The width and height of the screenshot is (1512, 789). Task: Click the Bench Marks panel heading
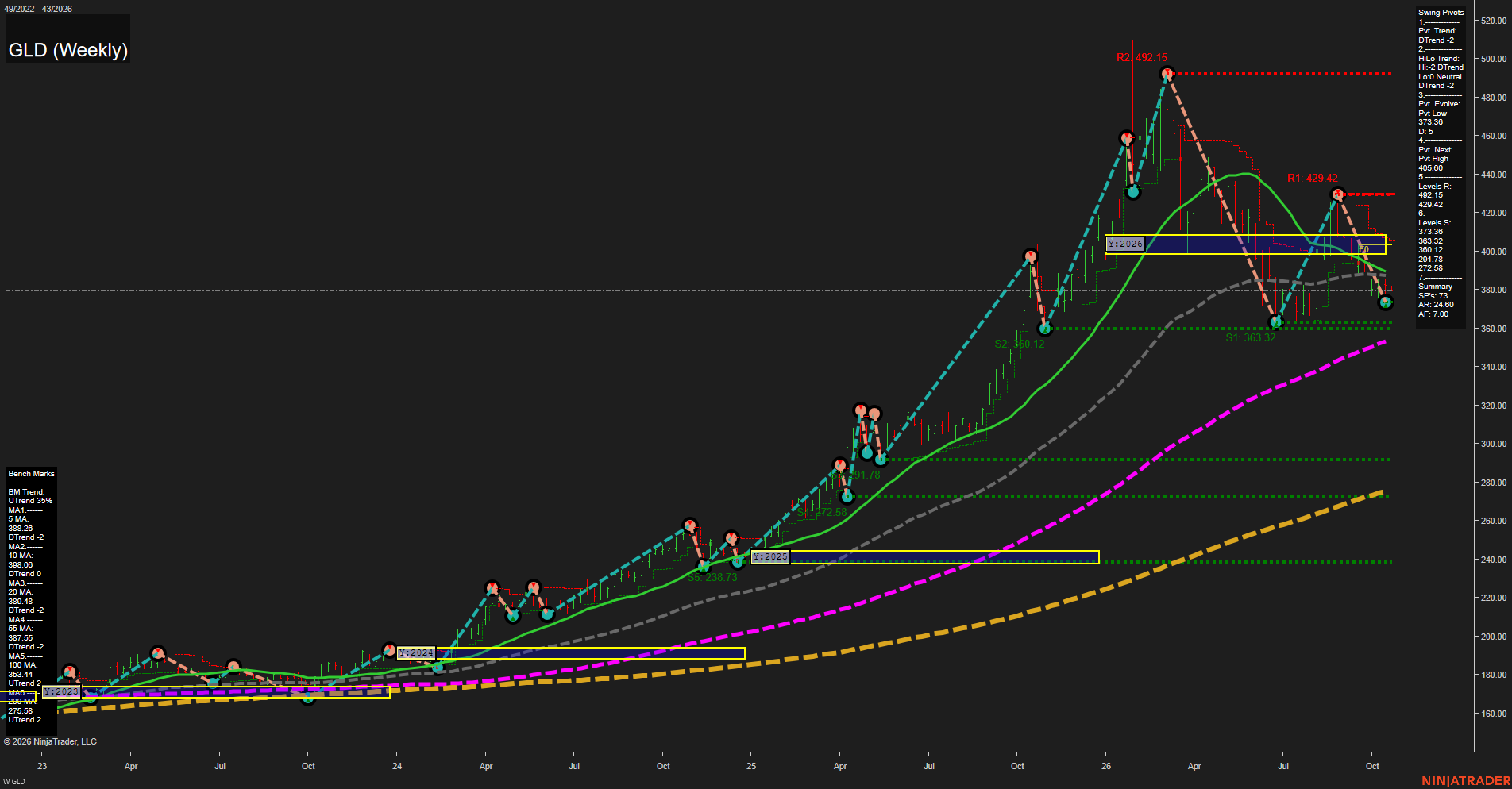click(x=32, y=474)
